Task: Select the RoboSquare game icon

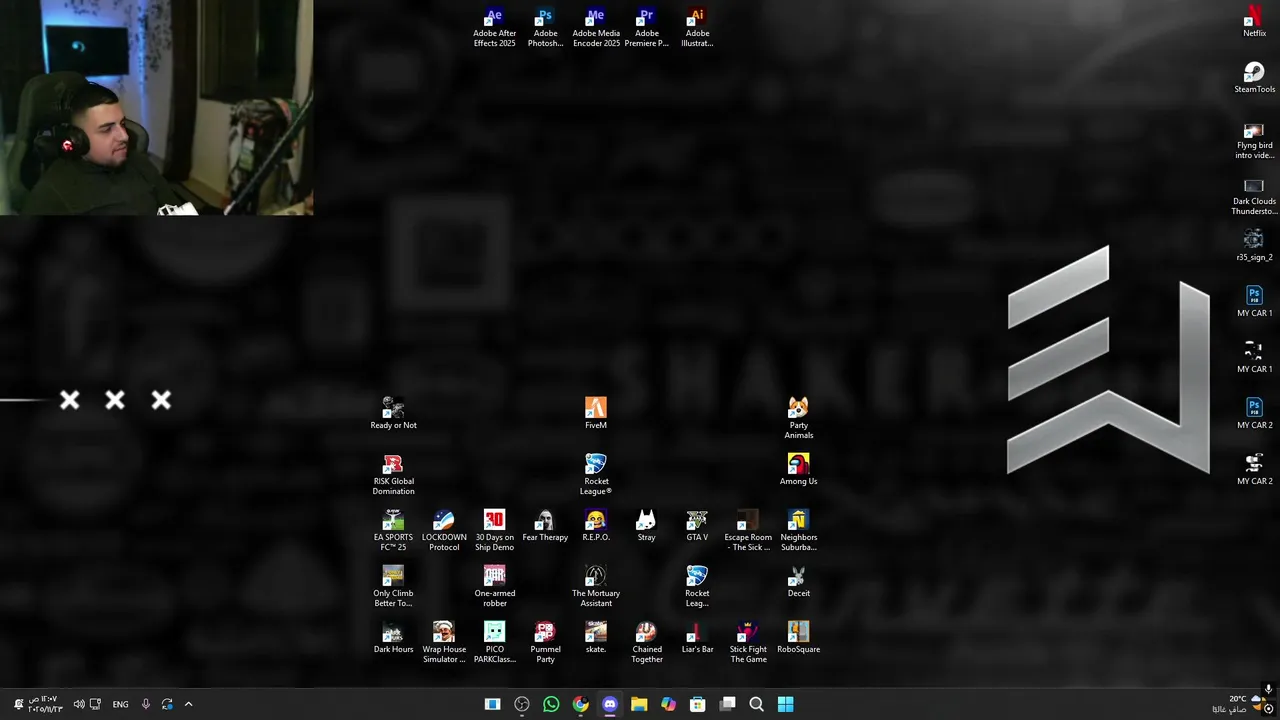Action: (798, 638)
